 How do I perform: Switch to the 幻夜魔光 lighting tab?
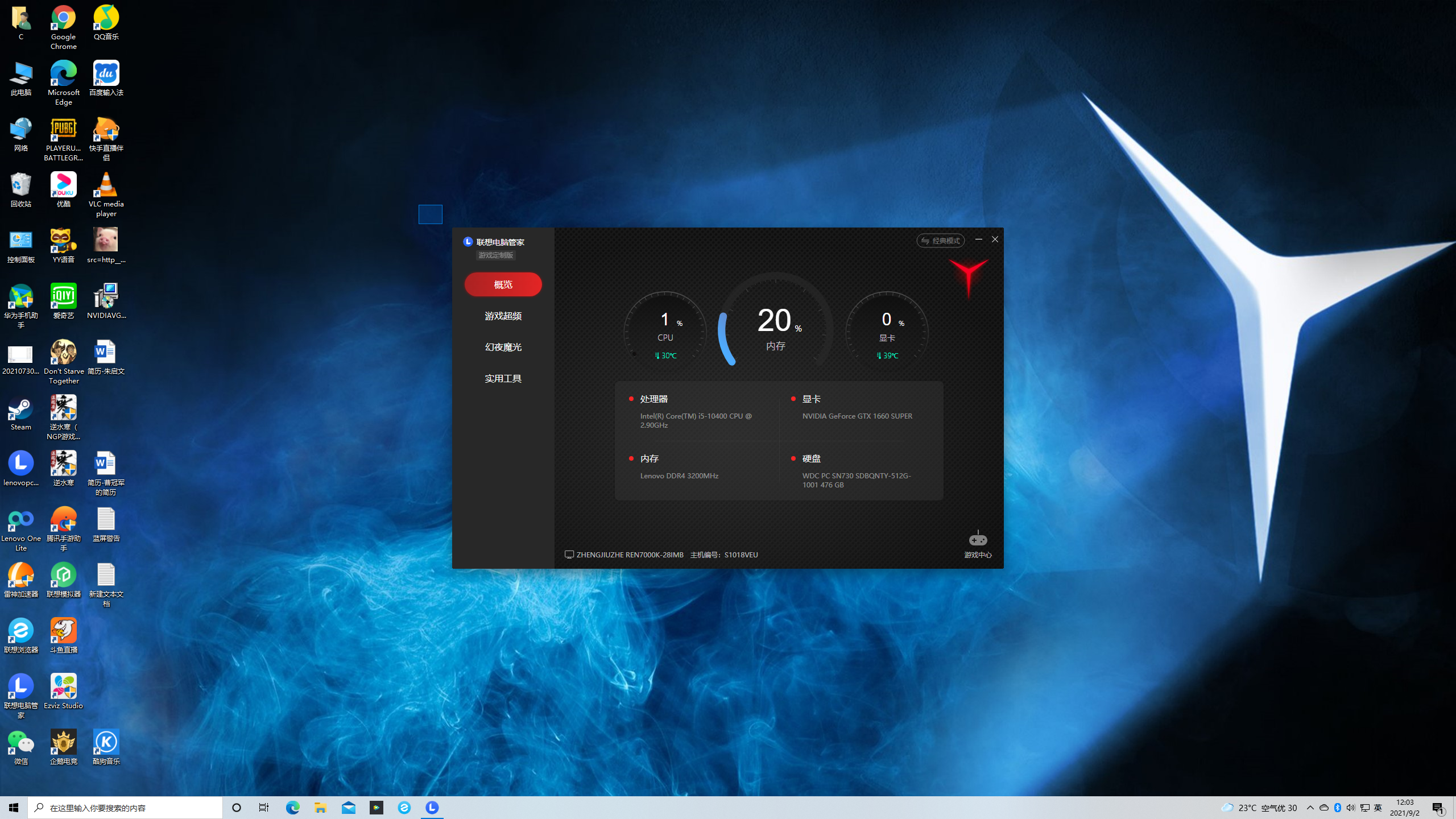click(x=503, y=347)
